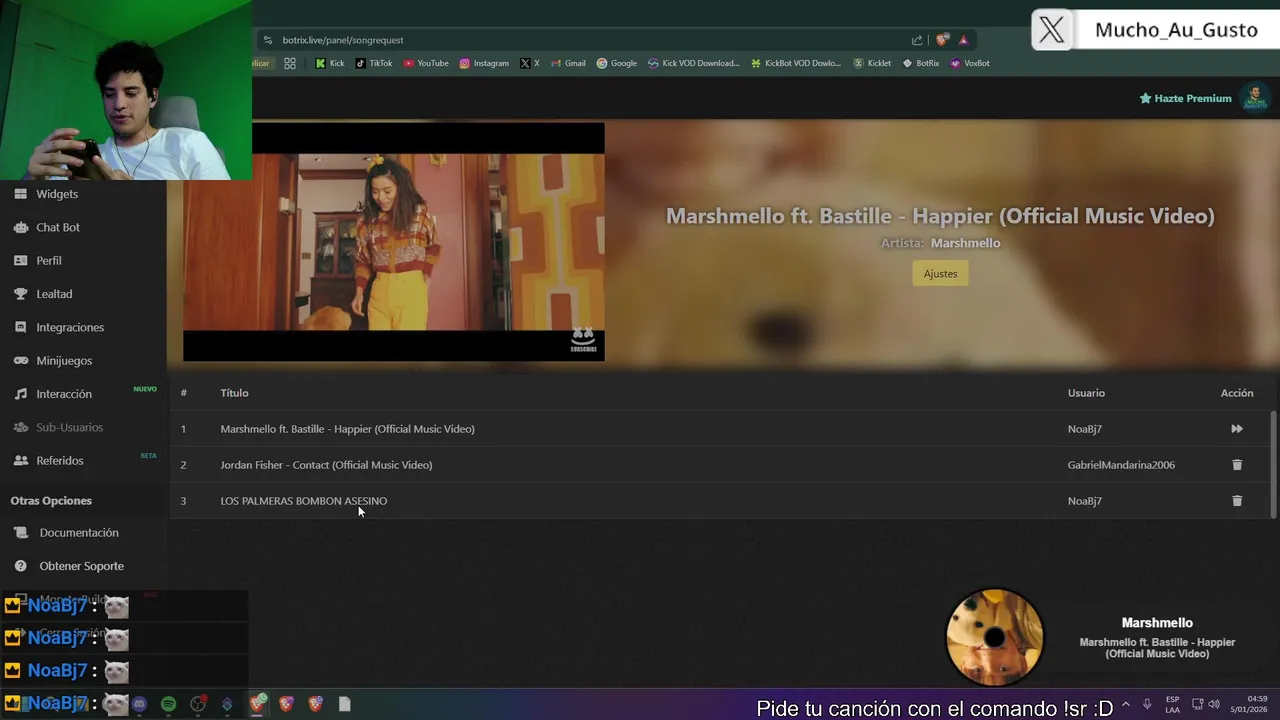Delete the Jordan Fisher - Contact request
This screenshot has height=720, width=1280.
(x=1237, y=465)
